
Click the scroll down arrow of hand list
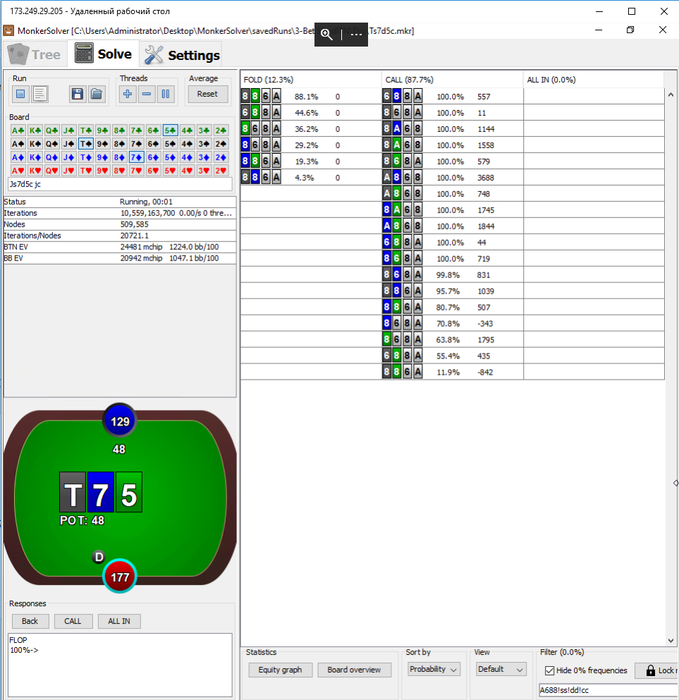(x=671, y=640)
